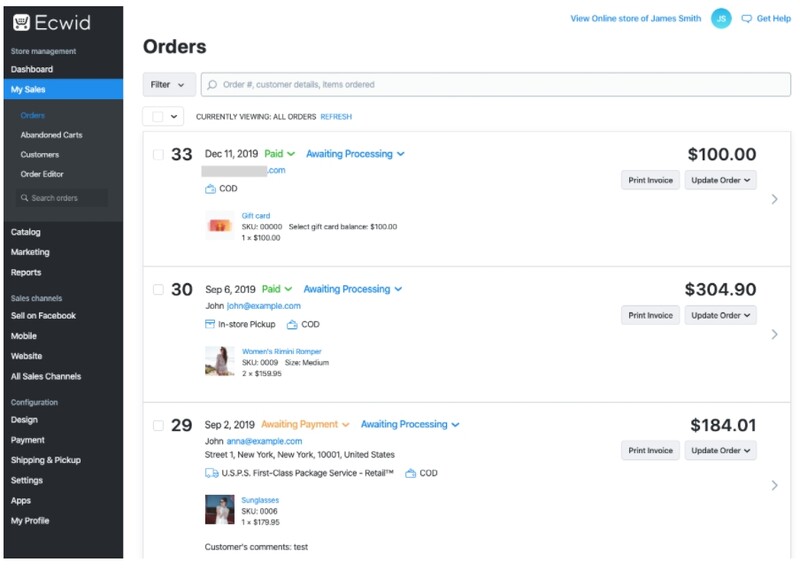Check the box for order 29
Viewport: 800px width, 570px height.
[x=158, y=426]
